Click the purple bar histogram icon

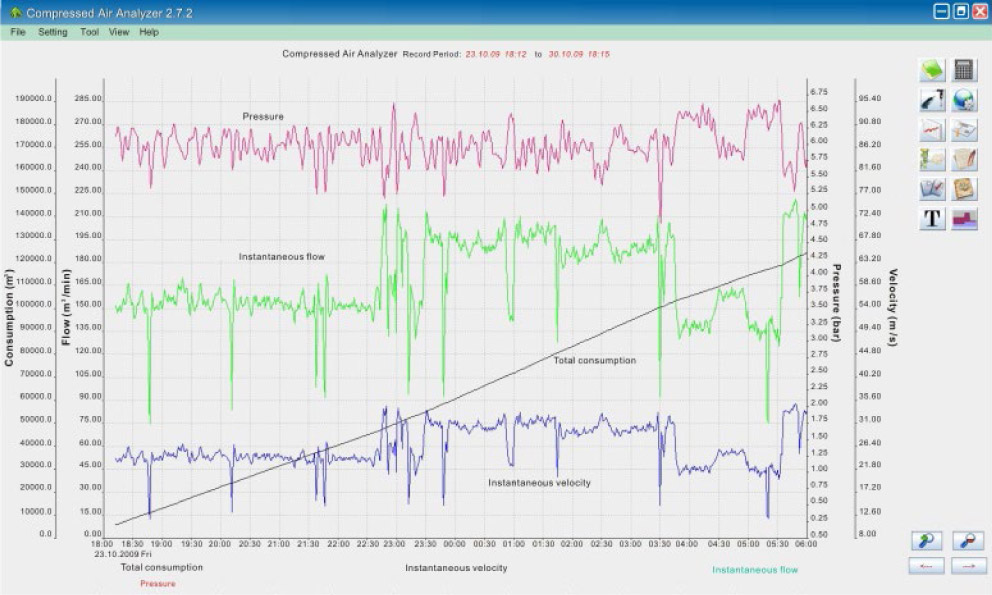[x=965, y=219]
